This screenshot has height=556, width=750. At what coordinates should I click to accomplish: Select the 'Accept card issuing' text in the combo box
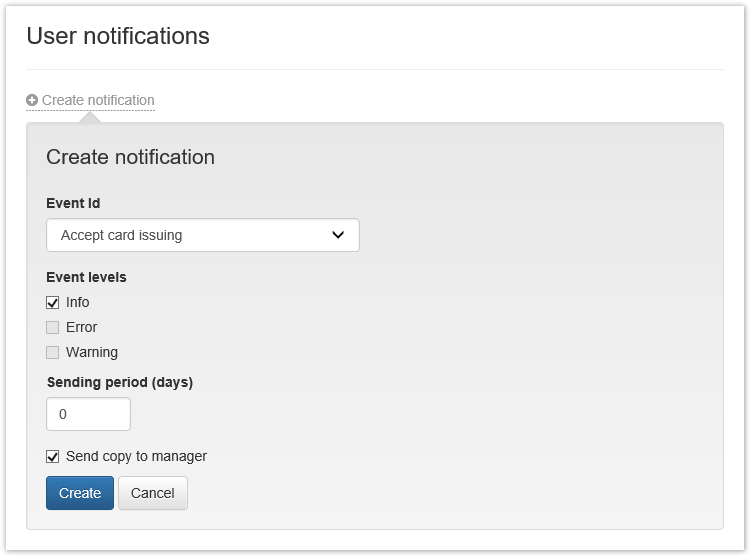click(122, 236)
